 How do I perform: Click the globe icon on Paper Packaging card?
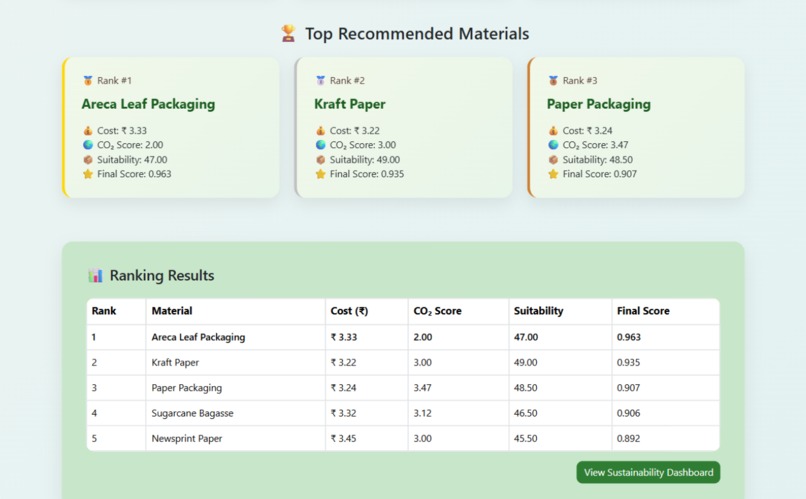[x=553, y=145]
